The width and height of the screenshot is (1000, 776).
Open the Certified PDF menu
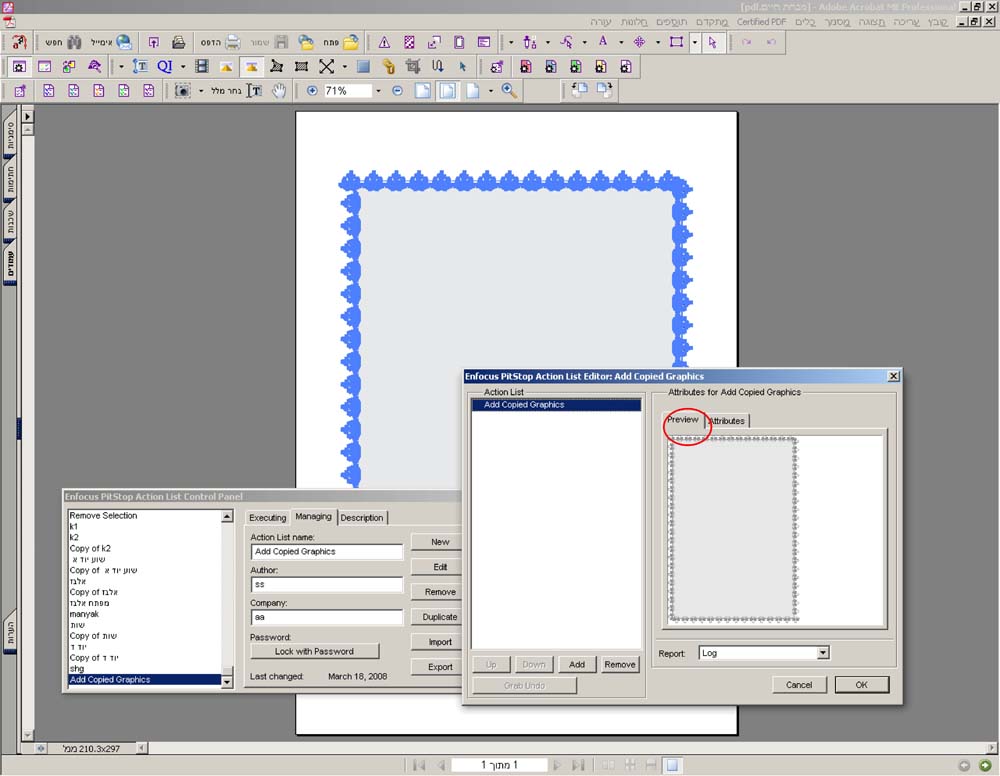point(761,21)
